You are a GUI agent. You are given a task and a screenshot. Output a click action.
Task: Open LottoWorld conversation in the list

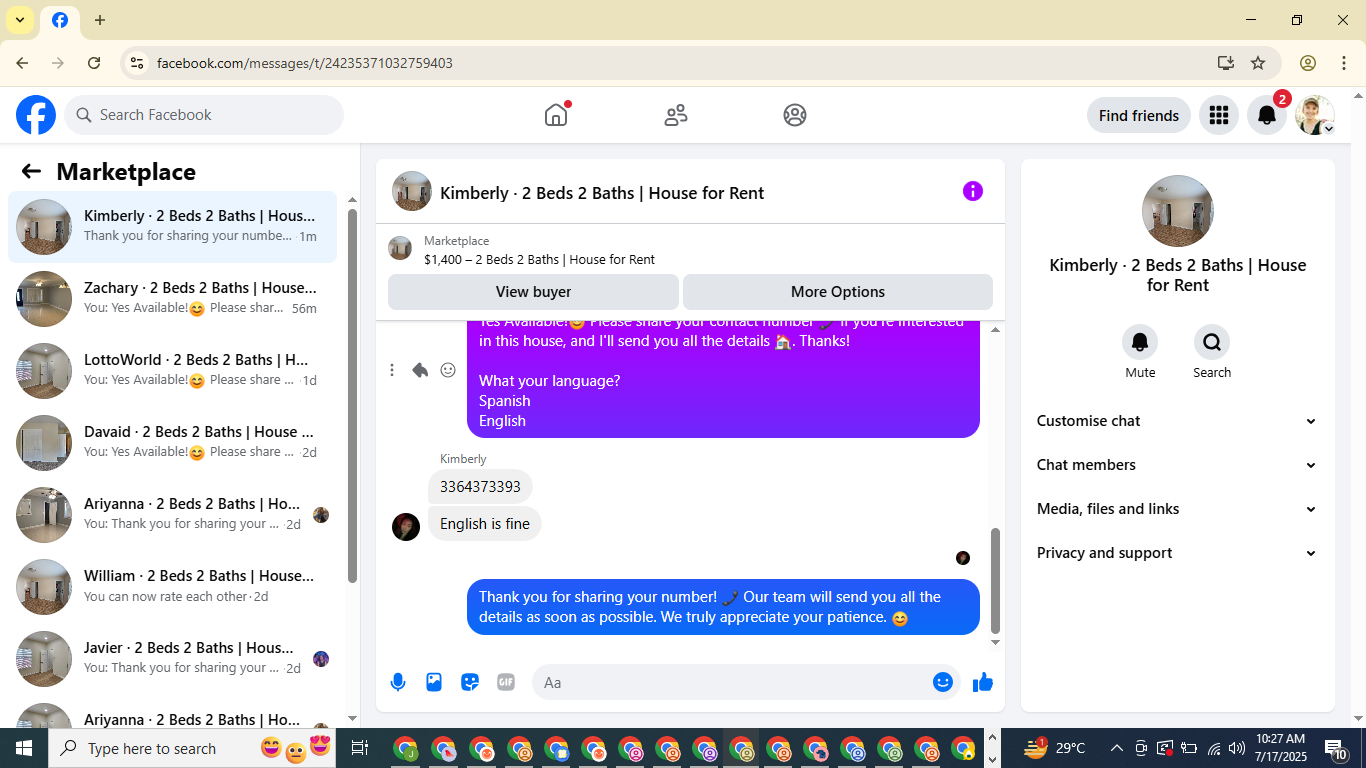click(173, 370)
